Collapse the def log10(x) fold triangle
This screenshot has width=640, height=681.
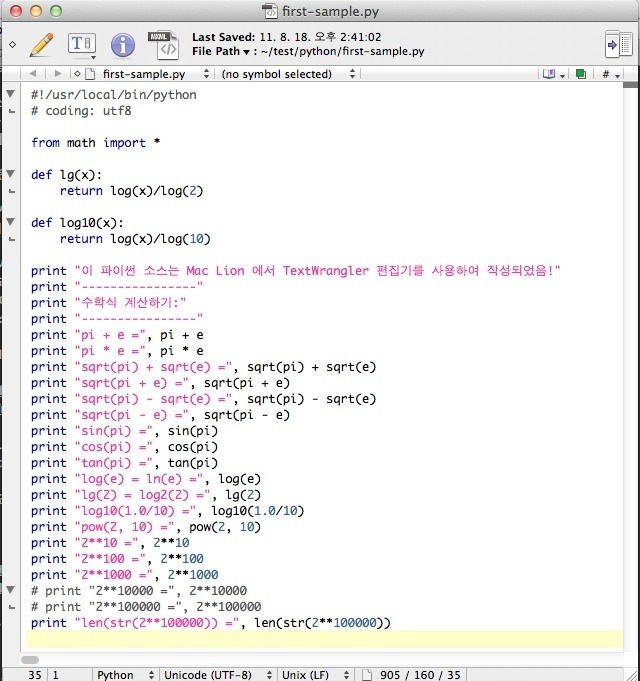[11, 221]
